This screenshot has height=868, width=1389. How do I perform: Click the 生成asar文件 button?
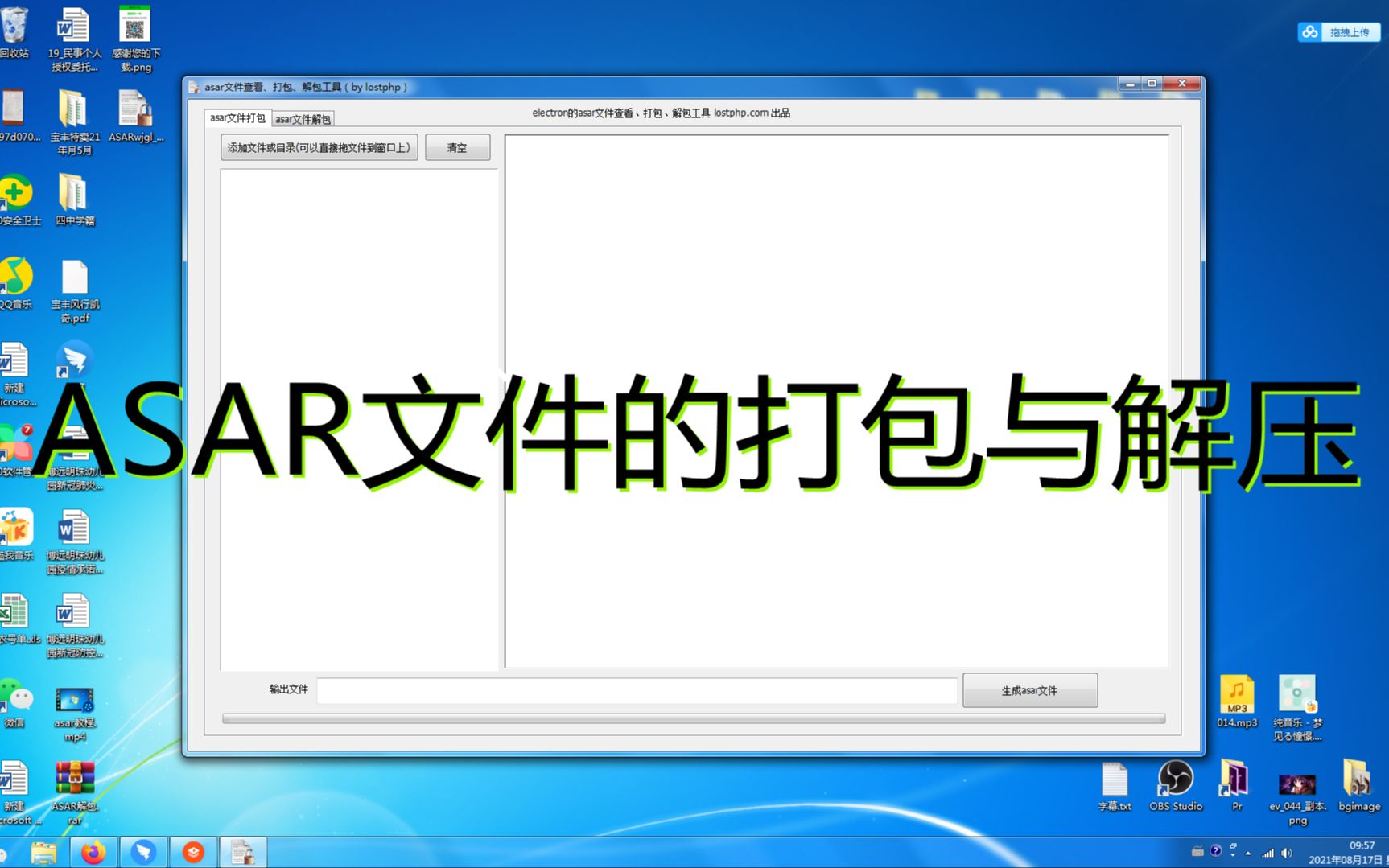tap(1030, 690)
